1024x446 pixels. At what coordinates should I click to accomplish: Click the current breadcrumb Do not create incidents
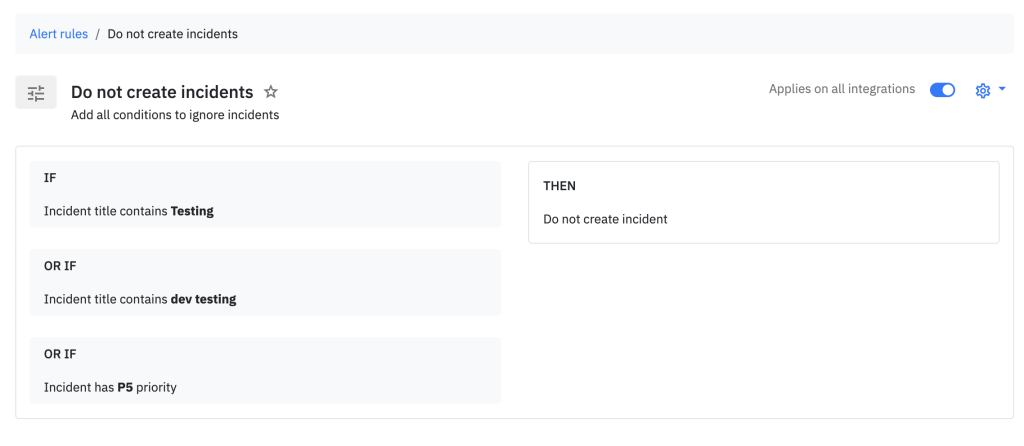click(172, 34)
